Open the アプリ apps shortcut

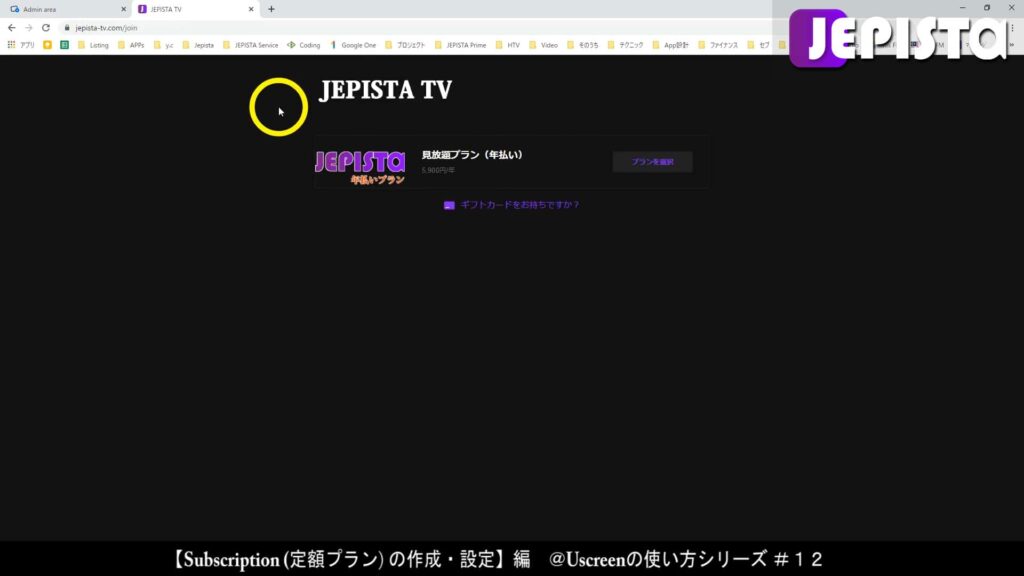tap(21, 45)
